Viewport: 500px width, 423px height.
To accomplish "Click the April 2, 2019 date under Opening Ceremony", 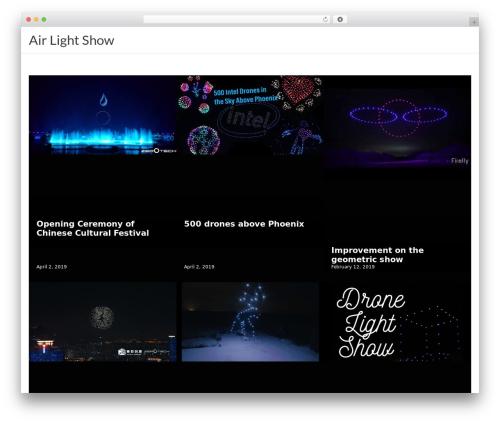I will (52, 267).
